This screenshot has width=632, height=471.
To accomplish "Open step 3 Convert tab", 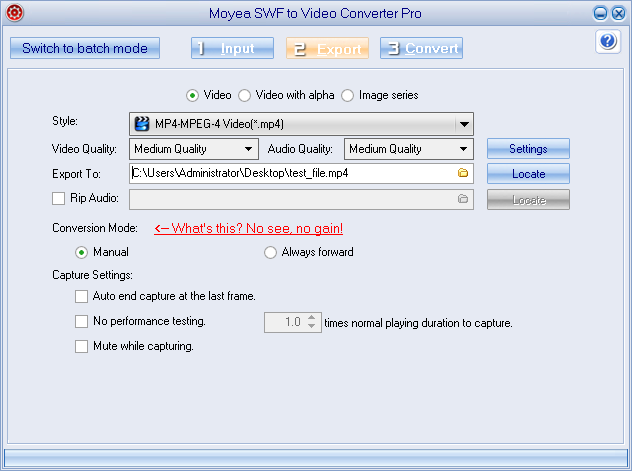I will [x=421, y=48].
